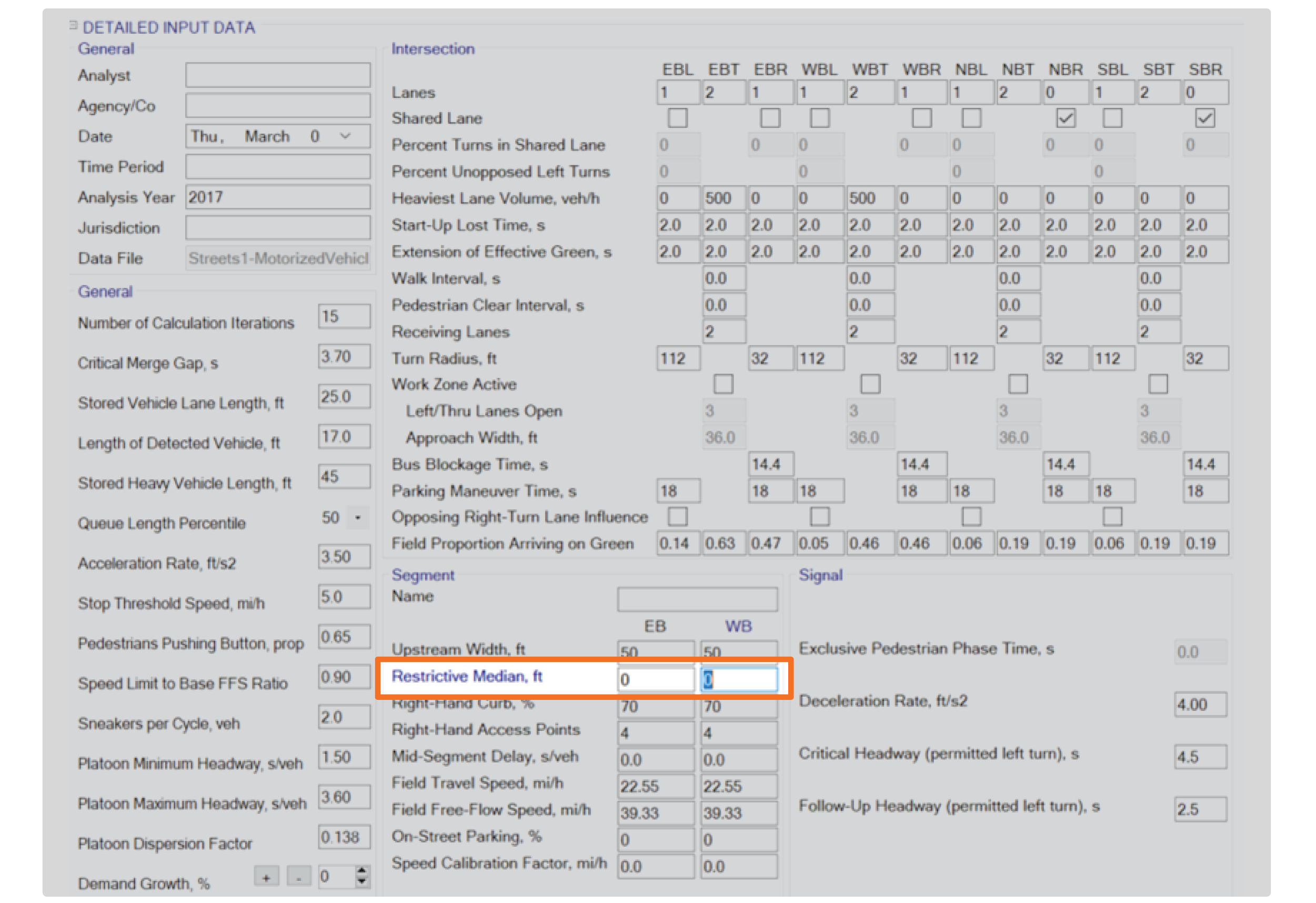This screenshot has height=903, width=1316.
Task: Edit EBT Heaviest Lane Volume field
Action: (724, 198)
